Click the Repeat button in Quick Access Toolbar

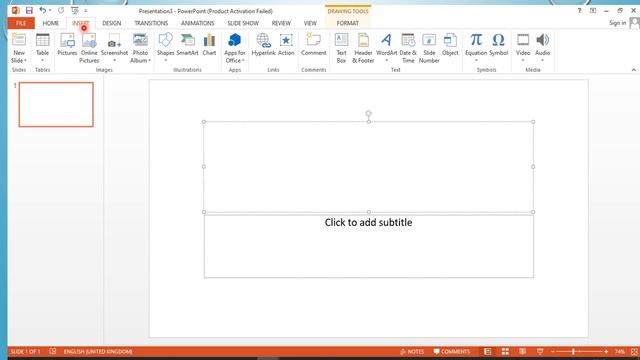(61, 10)
